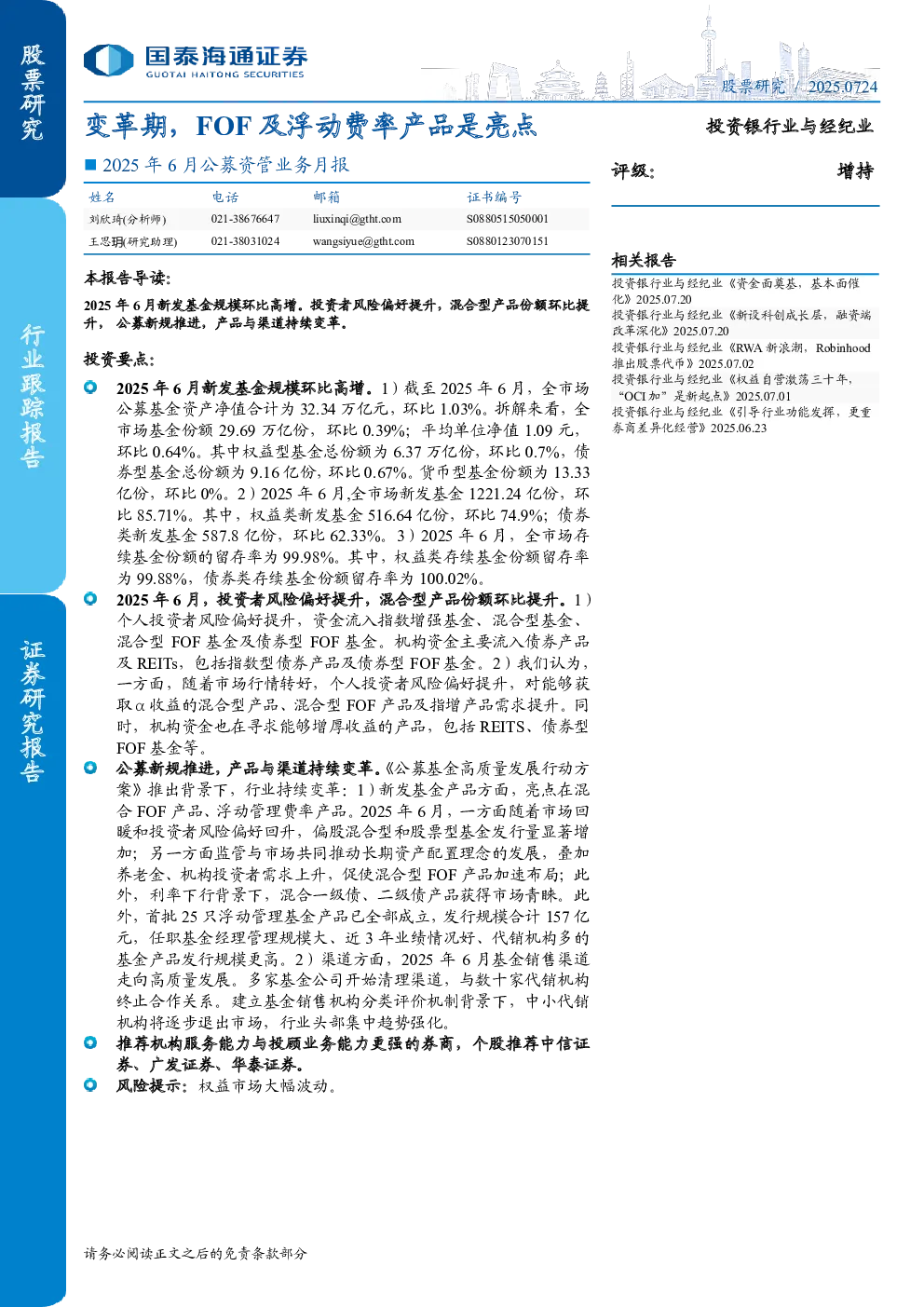Screen dimensions: 924x1307
Task: Click the 增持 rating value
Action: pos(855,170)
